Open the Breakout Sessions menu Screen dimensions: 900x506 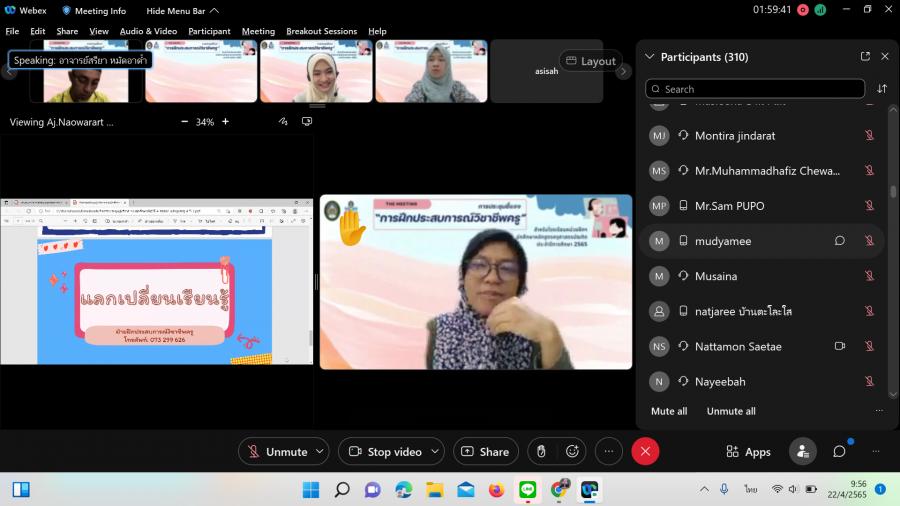pos(321,31)
